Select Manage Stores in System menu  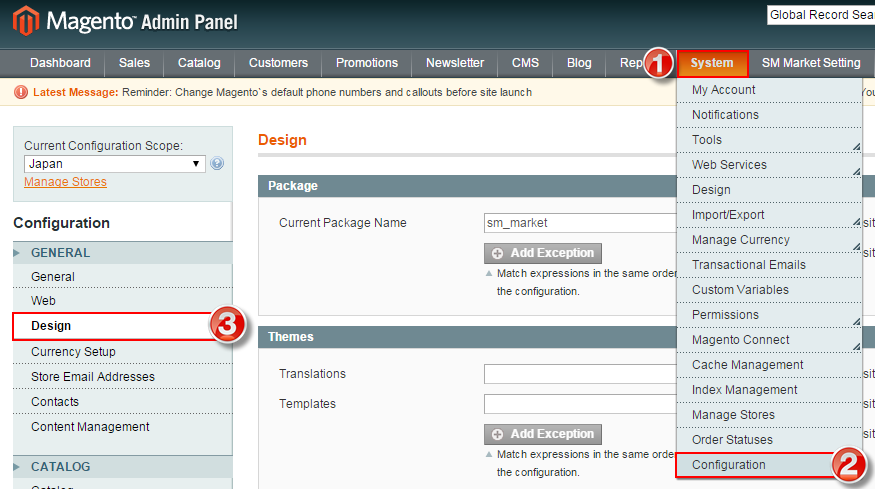click(769, 415)
